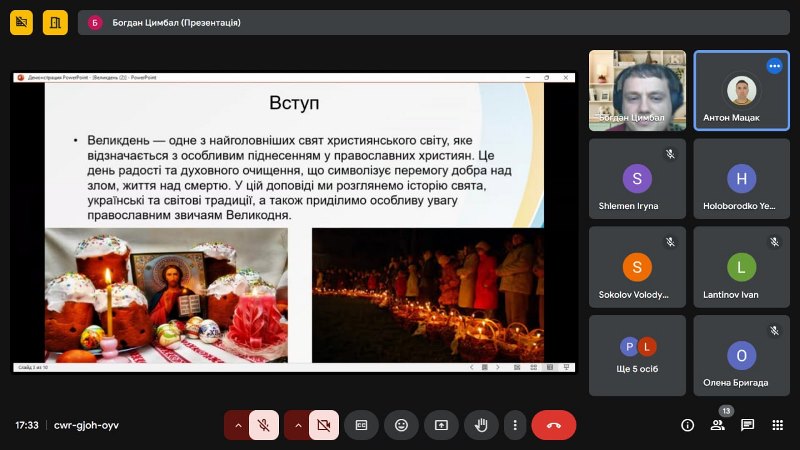Viewport: 800px width, 450px height.
Task: Open the emoji reactions picker
Action: 401,425
